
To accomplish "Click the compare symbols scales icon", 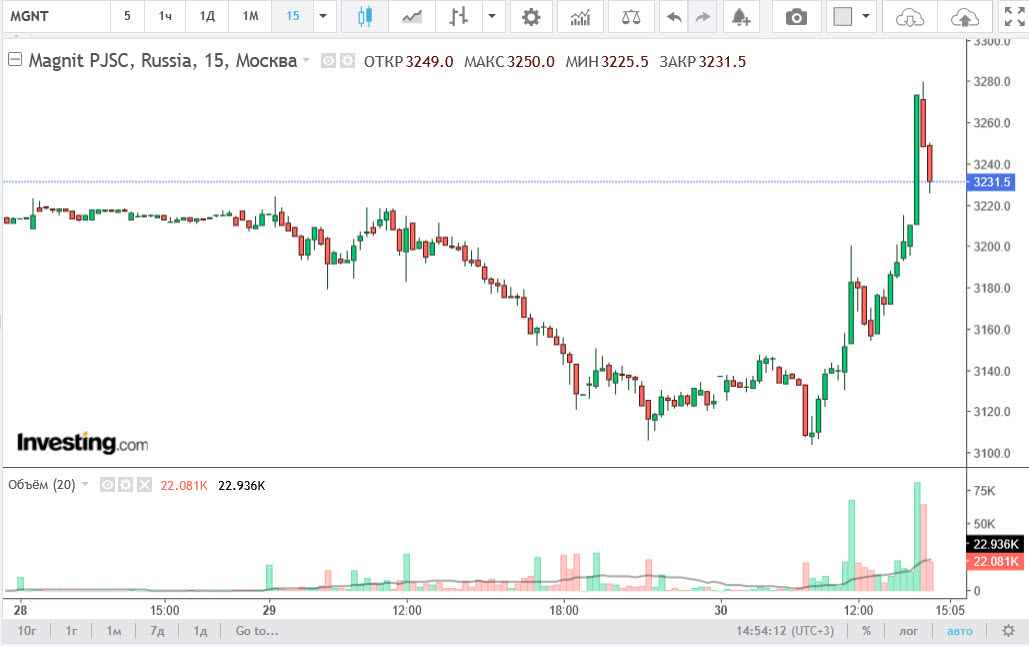I will point(631,17).
